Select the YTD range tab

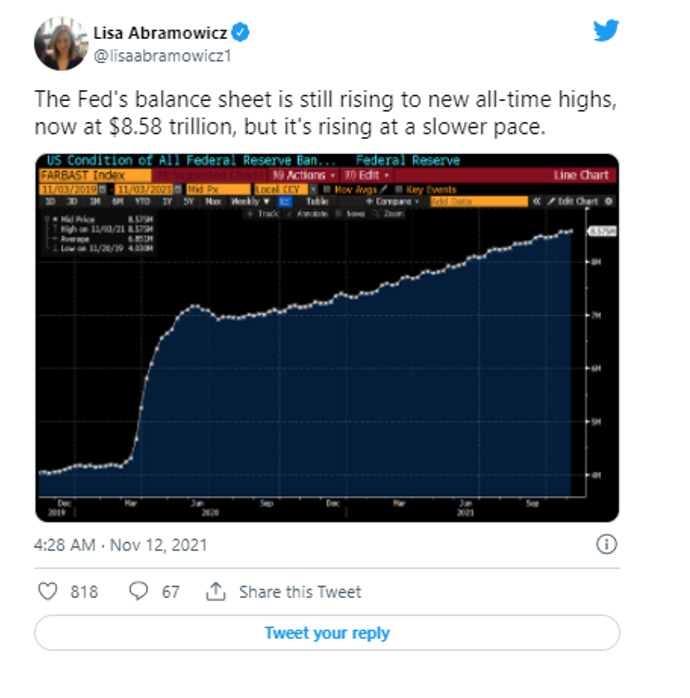[142, 202]
